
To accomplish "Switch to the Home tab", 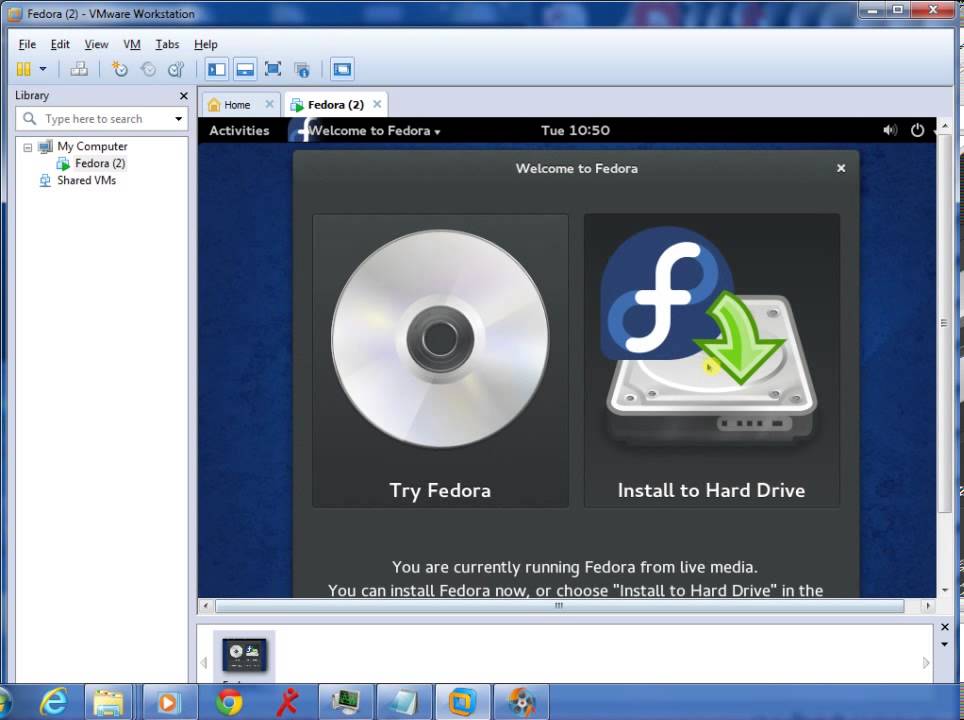I will (237, 105).
